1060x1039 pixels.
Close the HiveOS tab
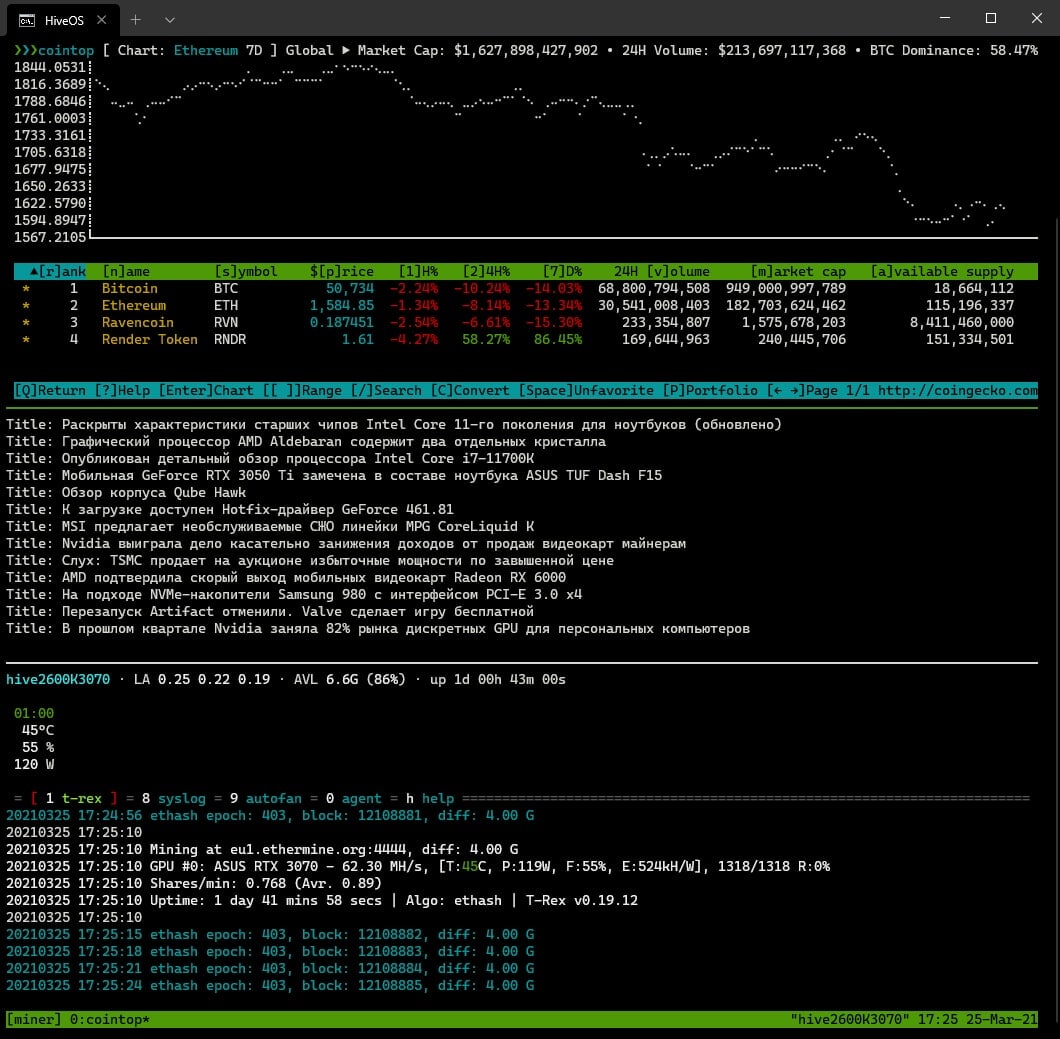(x=101, y=20)
